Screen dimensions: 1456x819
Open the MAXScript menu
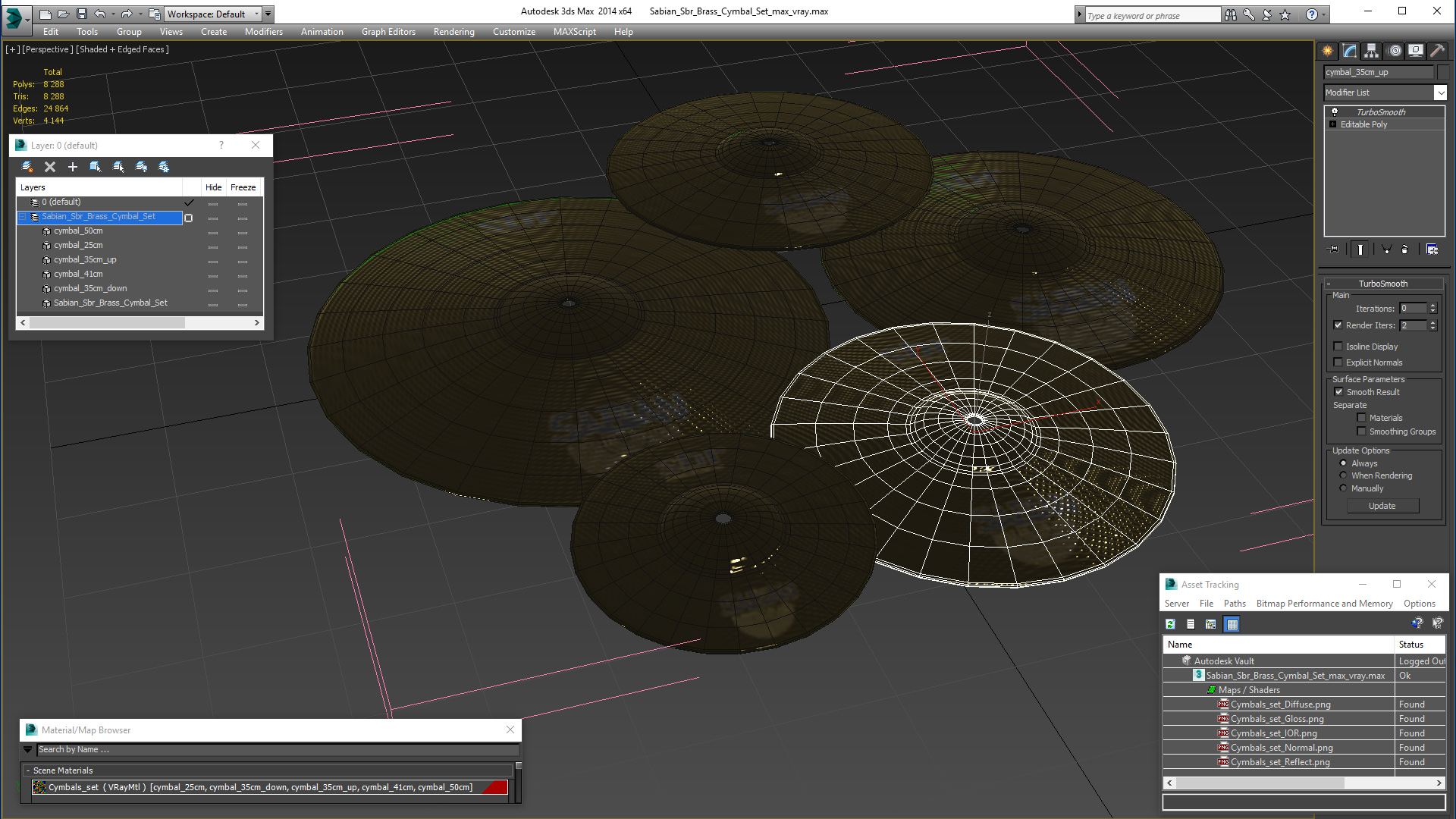[574, 32]
